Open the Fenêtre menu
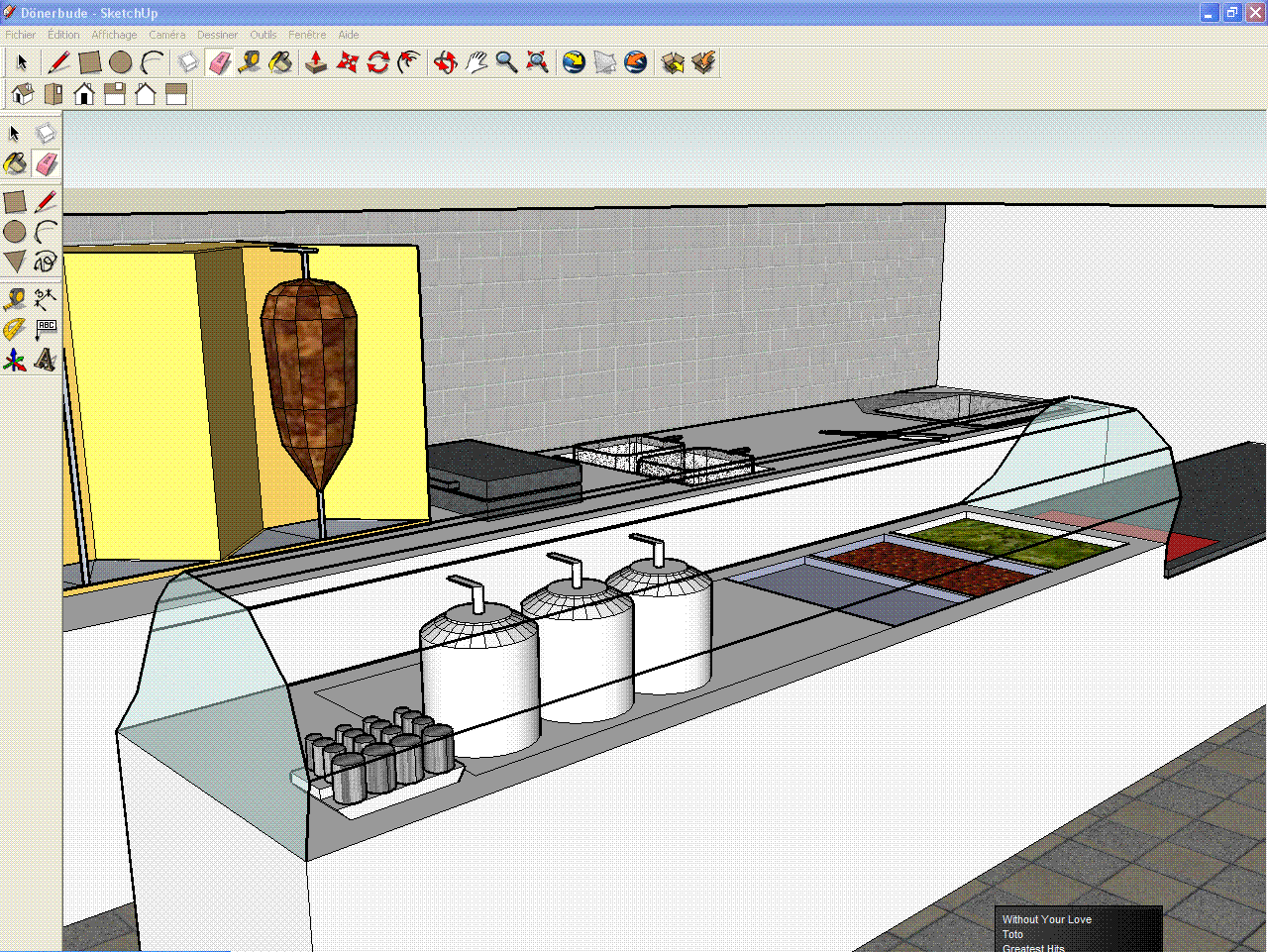Image resolution: width=1268 pixels, height=952 pixels. [306, 35]
